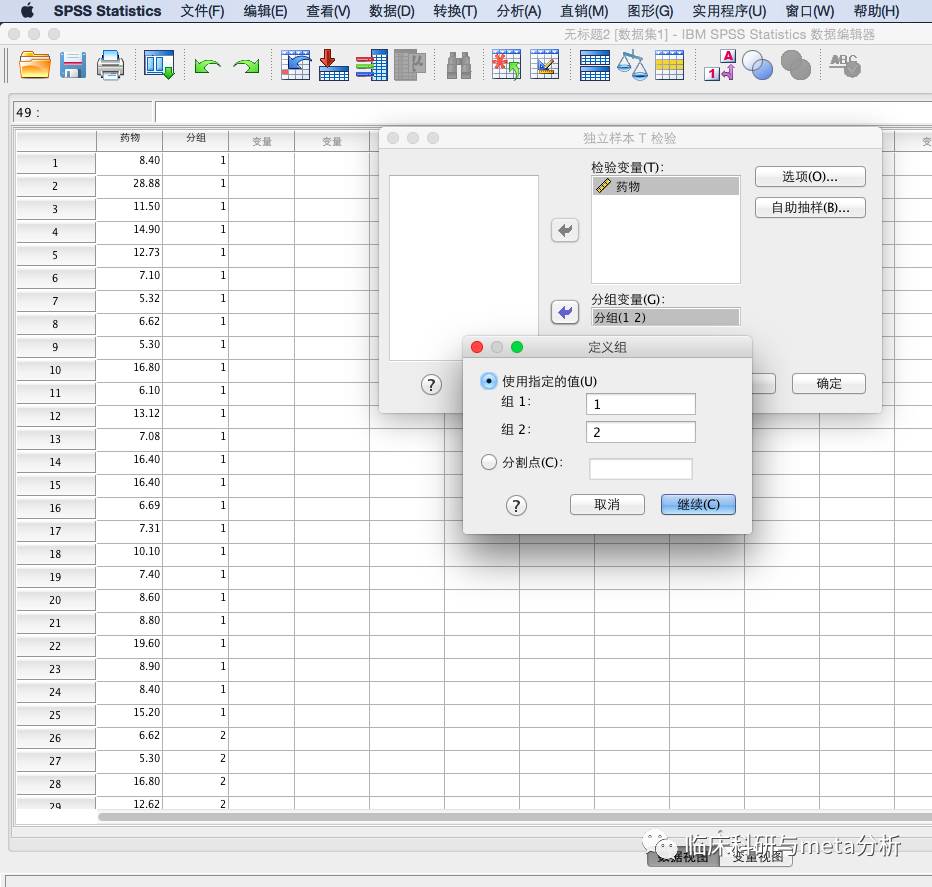The image size is (932, 887).
Task: Open the Recall recently used dialogs icon
Action: (159, 65)
